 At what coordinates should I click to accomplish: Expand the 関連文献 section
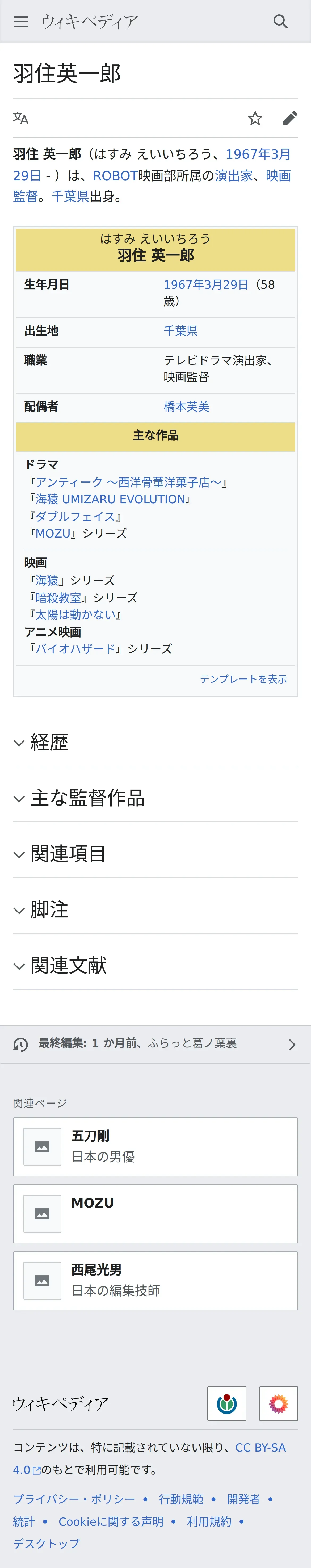pos(155,965)
